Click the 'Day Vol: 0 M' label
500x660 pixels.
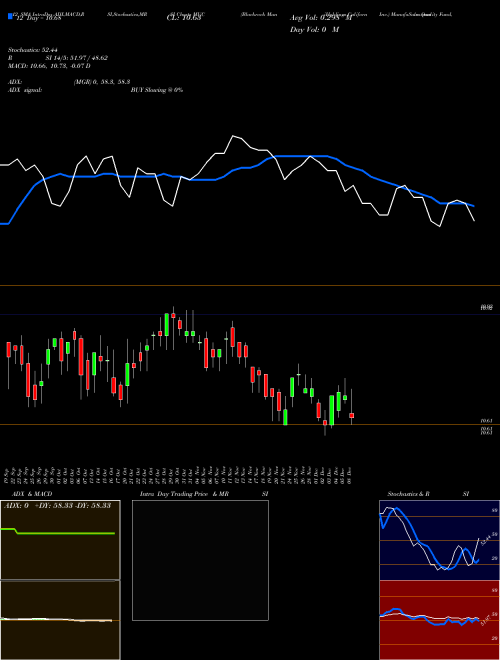pyautogui.click(x=314, y=30)
